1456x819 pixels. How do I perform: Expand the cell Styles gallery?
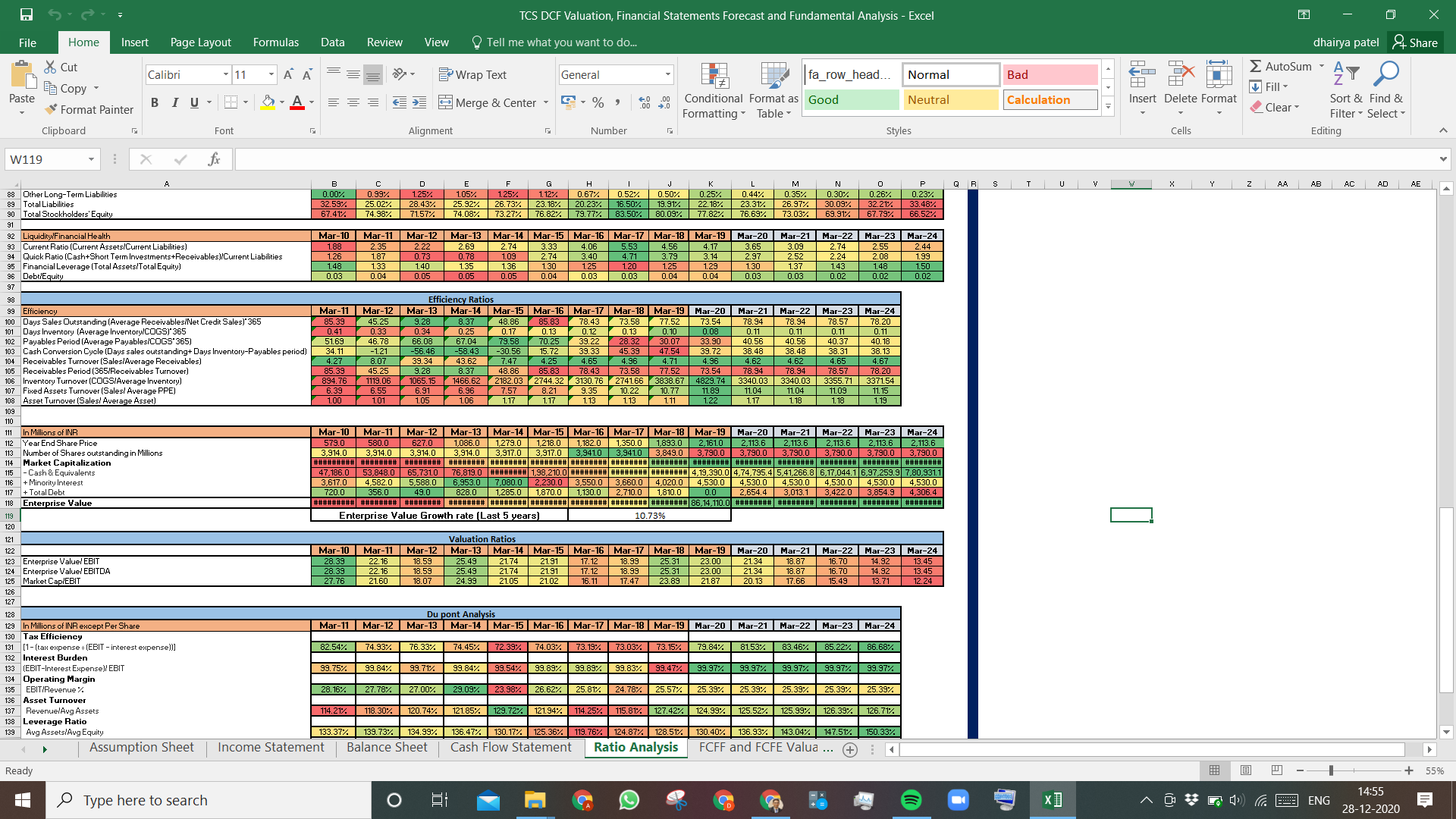[1108, 106]
